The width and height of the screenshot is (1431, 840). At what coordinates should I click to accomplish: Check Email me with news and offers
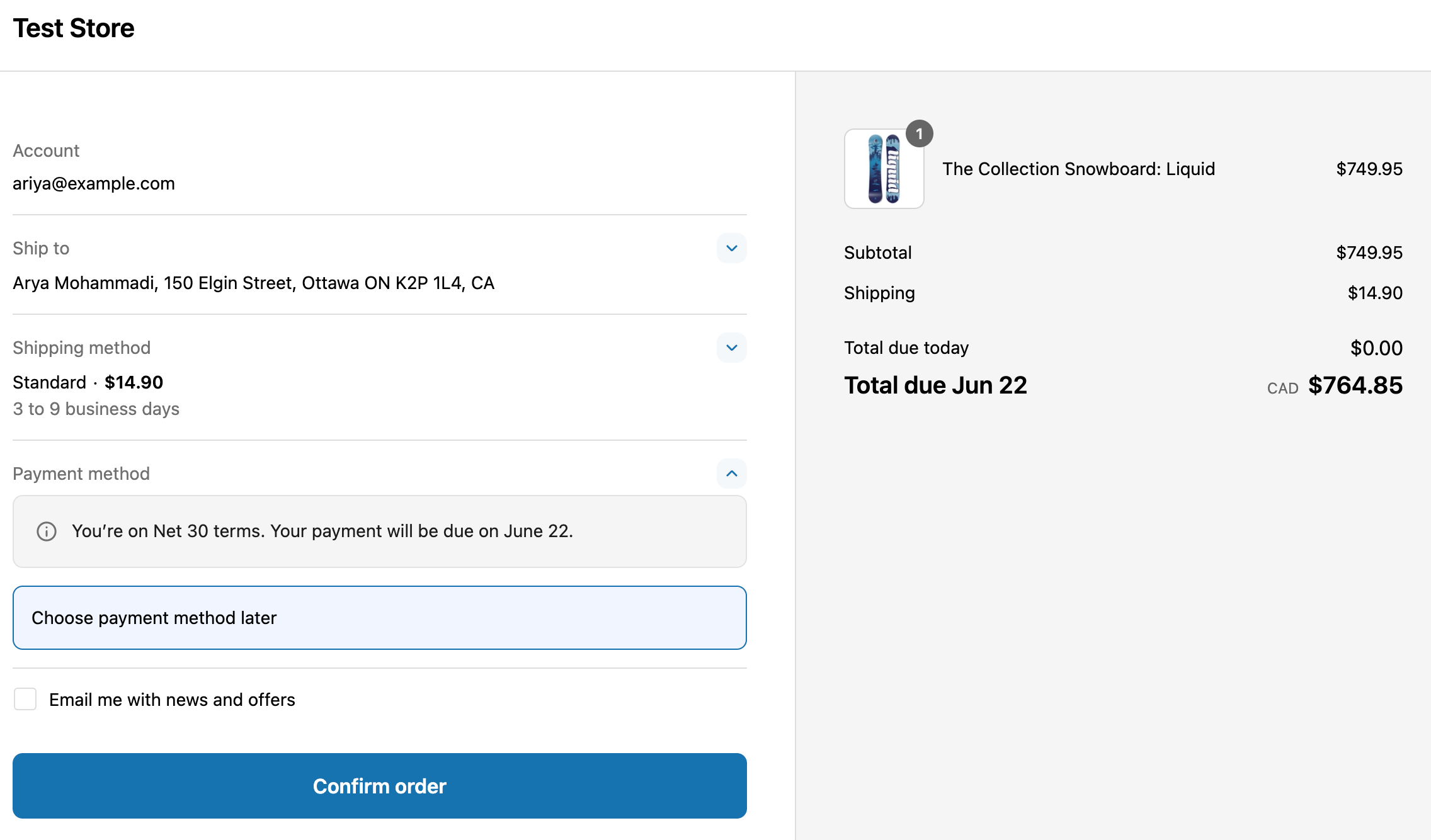[x=25, y=699]
